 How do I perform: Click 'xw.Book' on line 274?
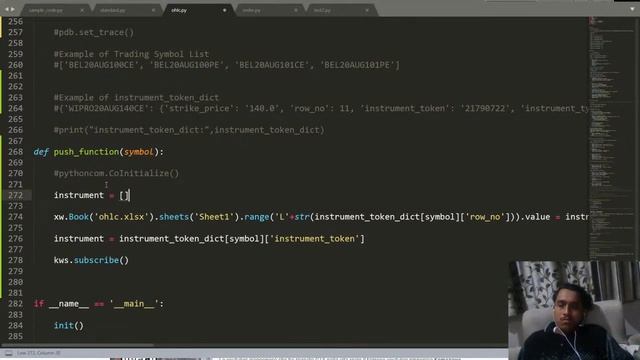[x=71, y=217]
